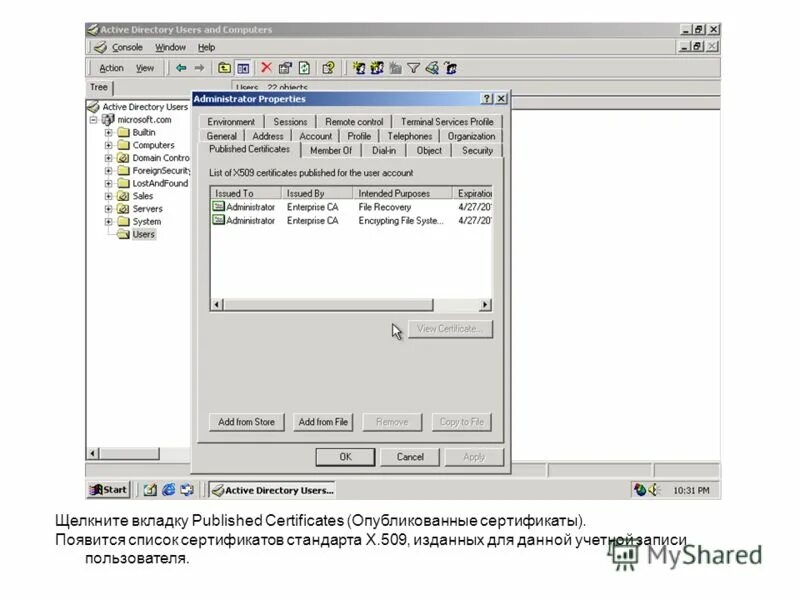Viewport: 800px width, 600px height.
Task: Collapse the microsoft.com tree node
Action: coord(93,120)
